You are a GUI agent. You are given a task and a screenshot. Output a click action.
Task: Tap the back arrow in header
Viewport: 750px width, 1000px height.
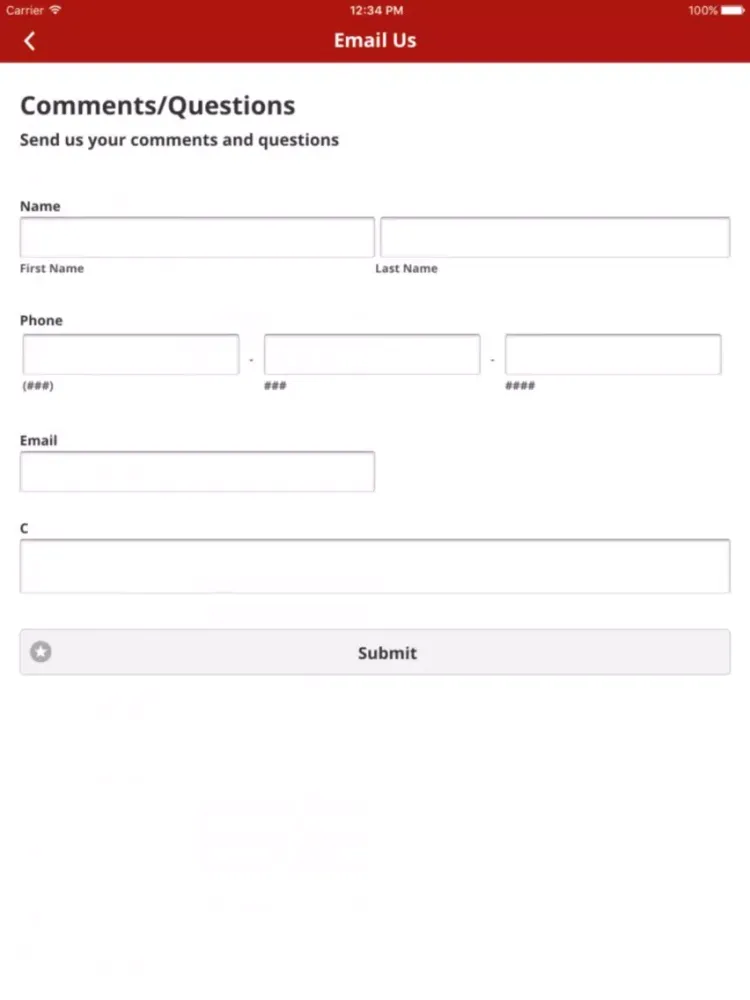(29, 41)
